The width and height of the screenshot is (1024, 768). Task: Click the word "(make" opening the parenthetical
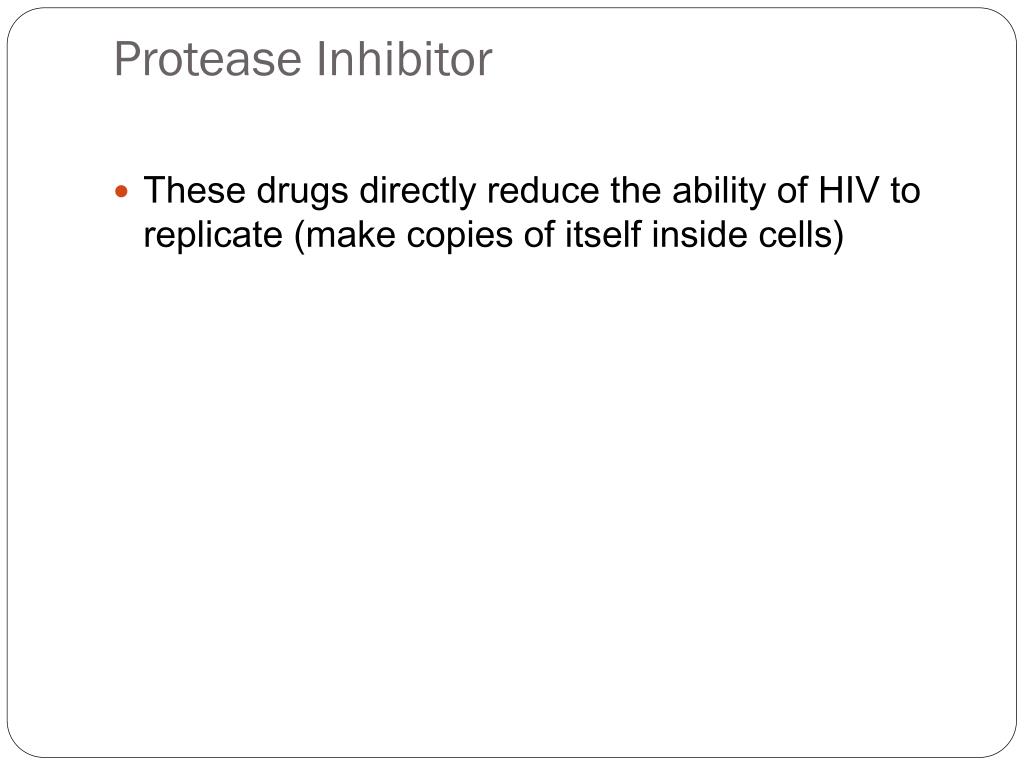click(x=345, y=235)
